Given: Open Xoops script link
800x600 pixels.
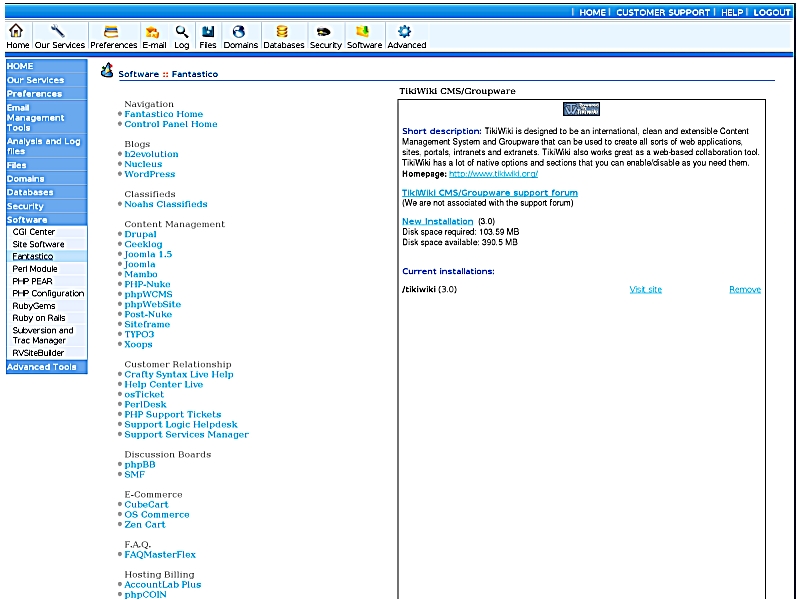Looking at the screenshot, I should click(138, 344).
